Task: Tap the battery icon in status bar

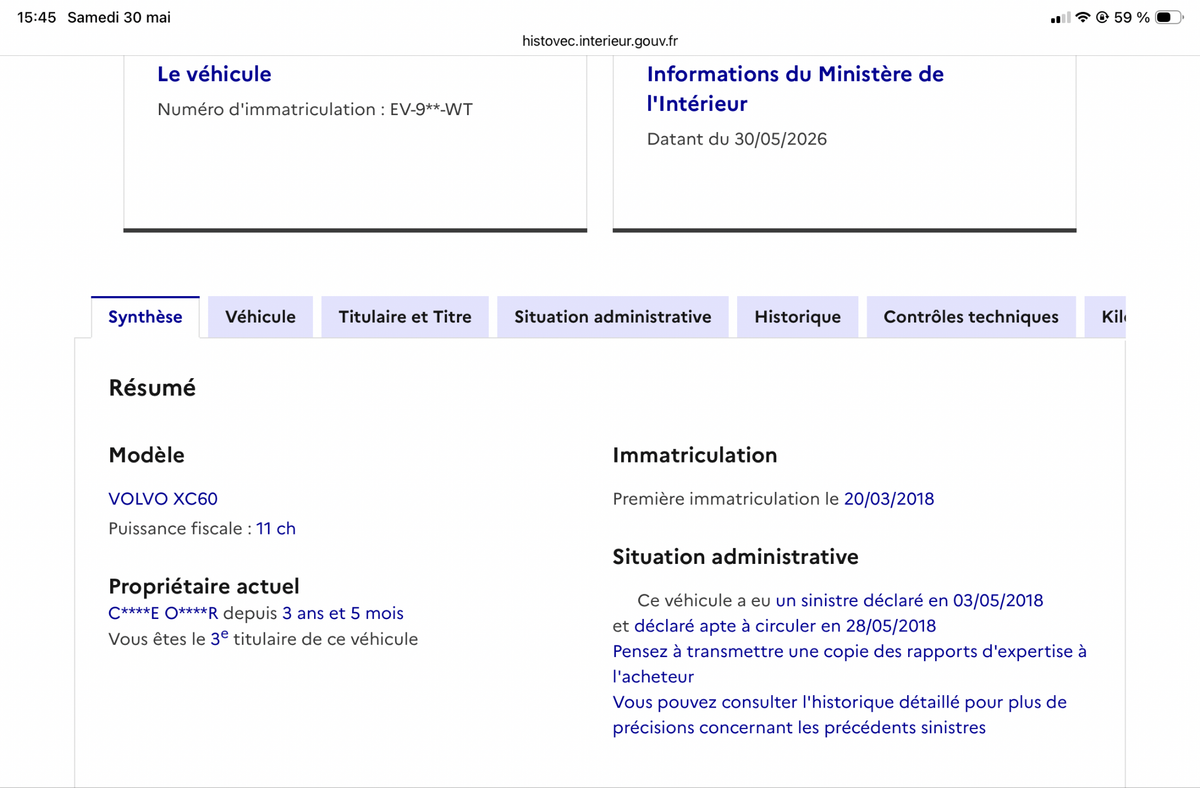Action: coord(1169,18)
